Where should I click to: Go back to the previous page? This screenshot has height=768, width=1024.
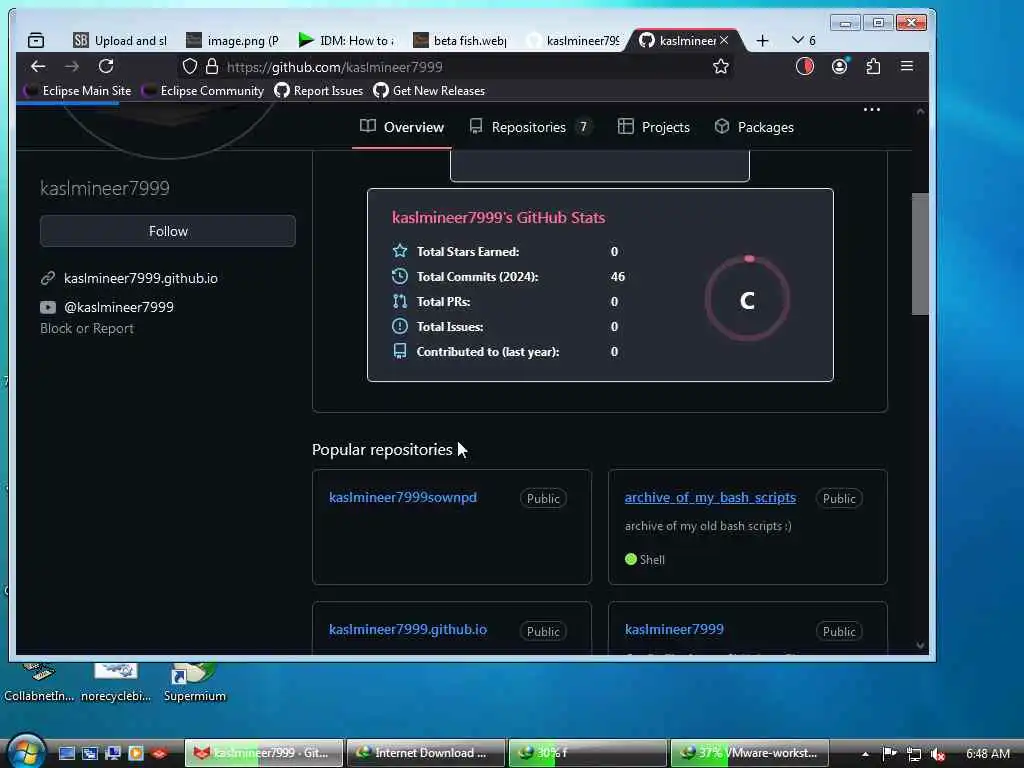[38, 67]
